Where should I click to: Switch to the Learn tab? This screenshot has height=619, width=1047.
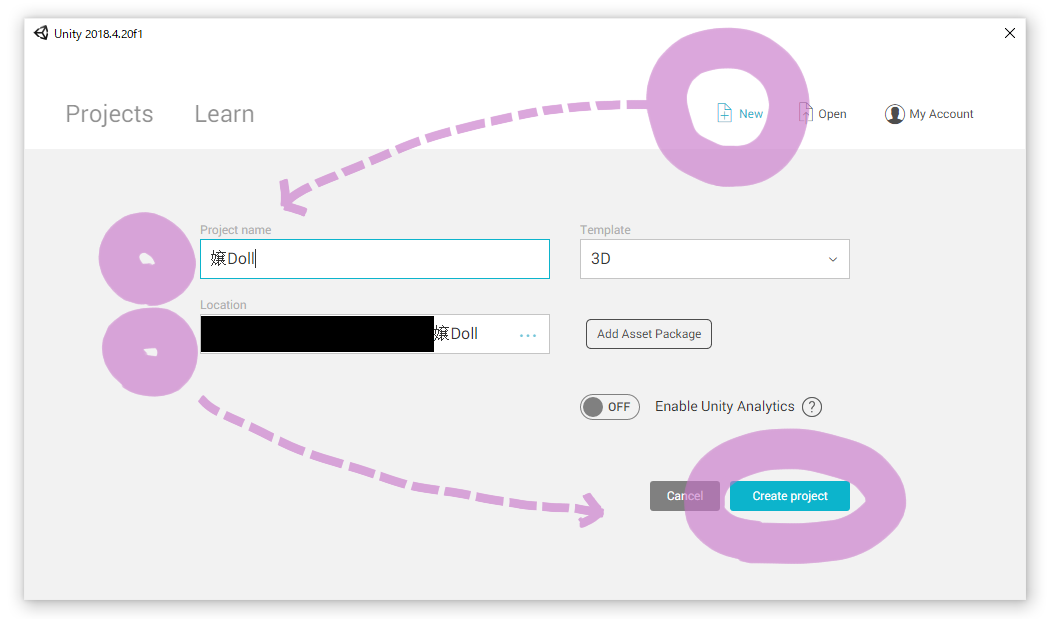pyautogui.click(x=224, y=114)
